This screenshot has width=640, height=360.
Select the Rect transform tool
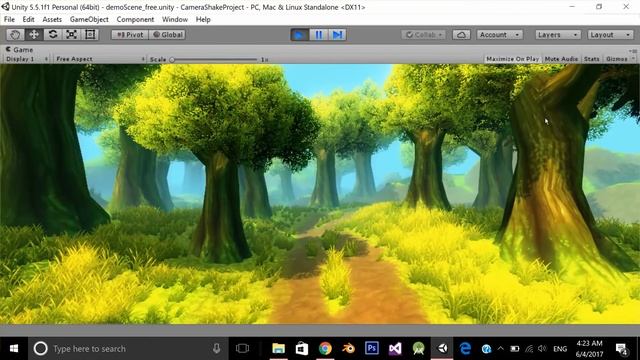90,35
